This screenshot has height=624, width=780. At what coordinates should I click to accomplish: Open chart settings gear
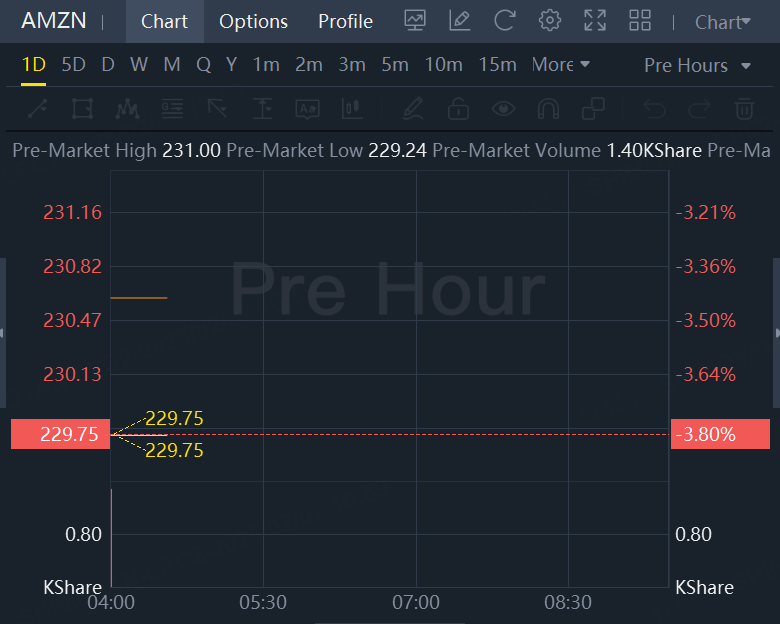click(x=550, y=20)
